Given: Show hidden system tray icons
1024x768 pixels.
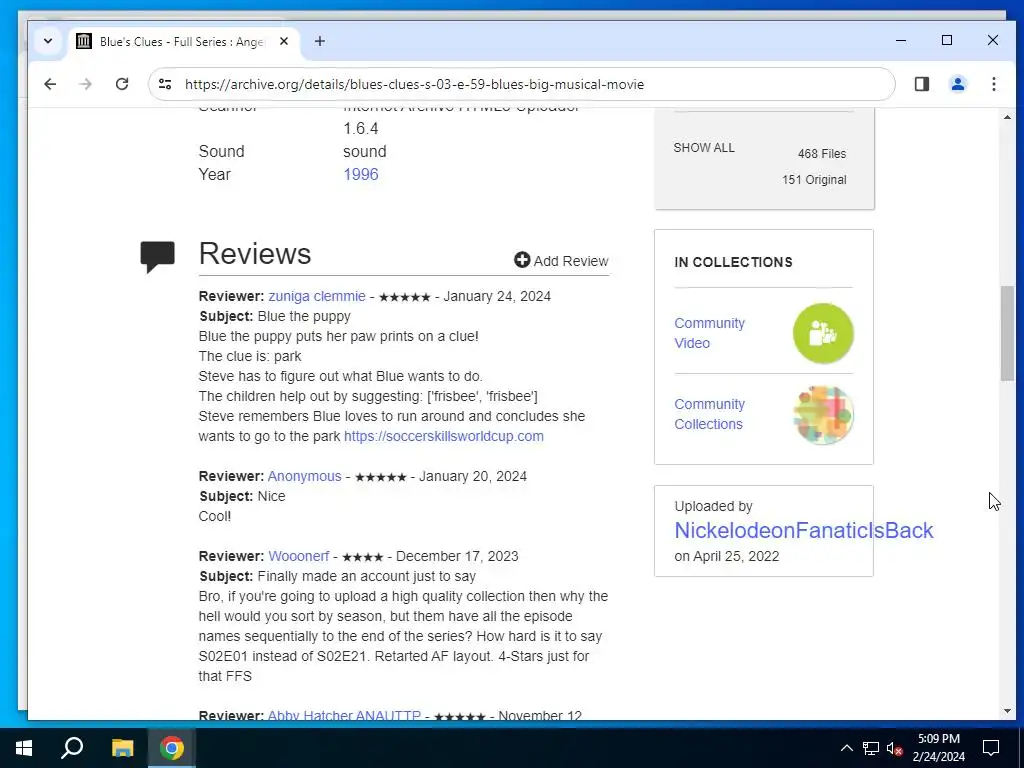Looking at the screenshot, I should click(846, 748).
